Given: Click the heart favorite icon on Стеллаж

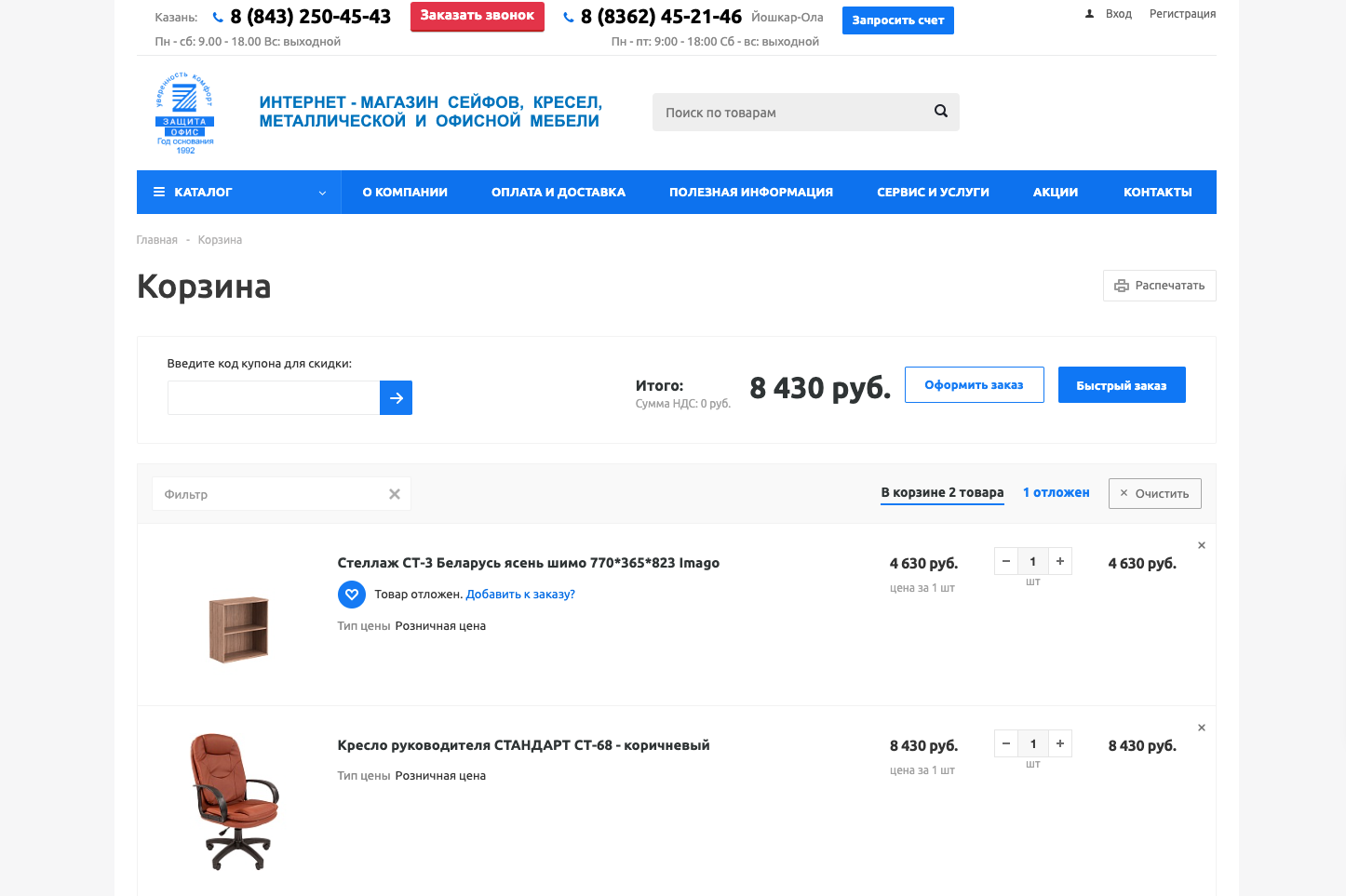Looking at the screenshot, I should [352, 594].
